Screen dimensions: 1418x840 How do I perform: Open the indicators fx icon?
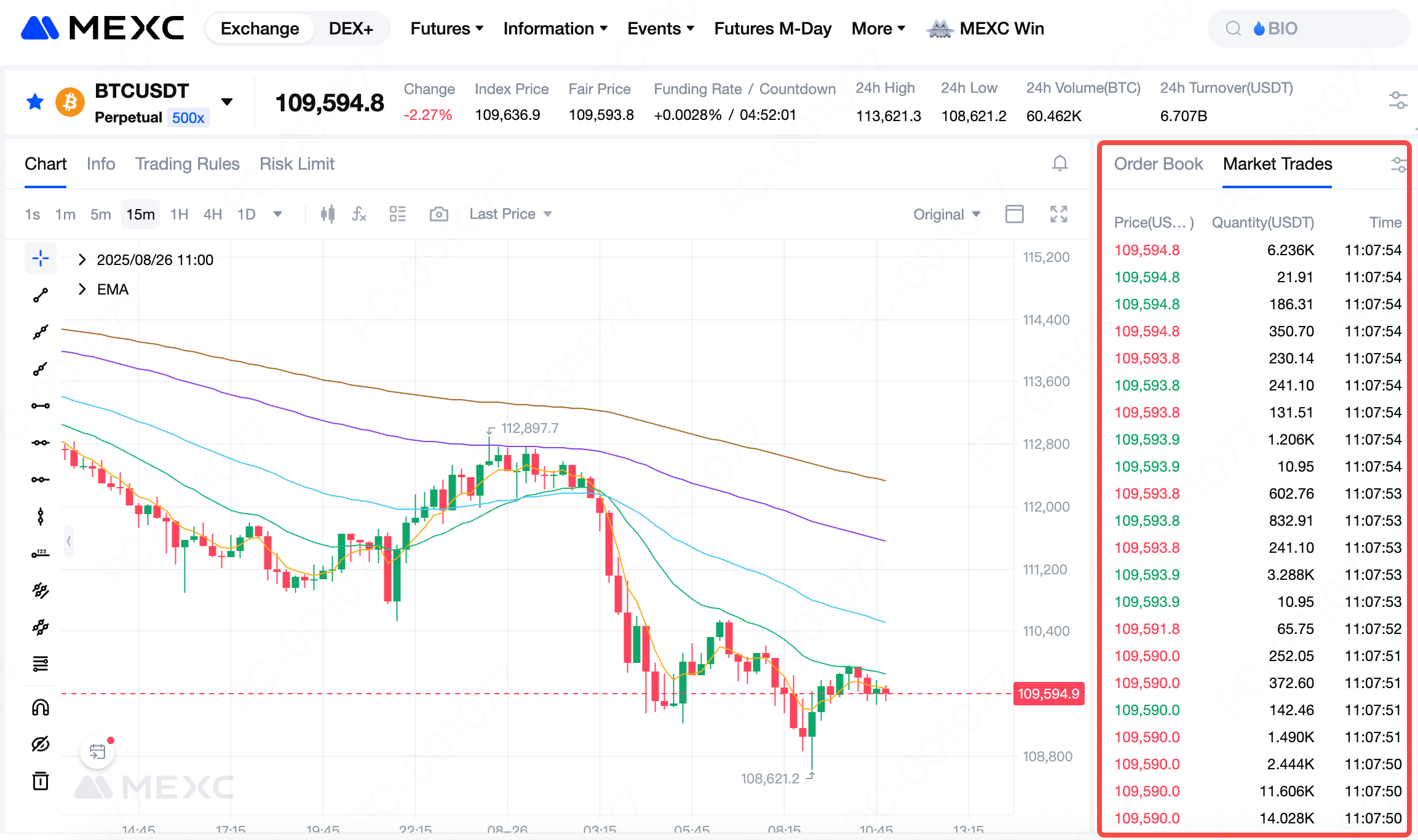pyautogui.click(x=359, y=214)
